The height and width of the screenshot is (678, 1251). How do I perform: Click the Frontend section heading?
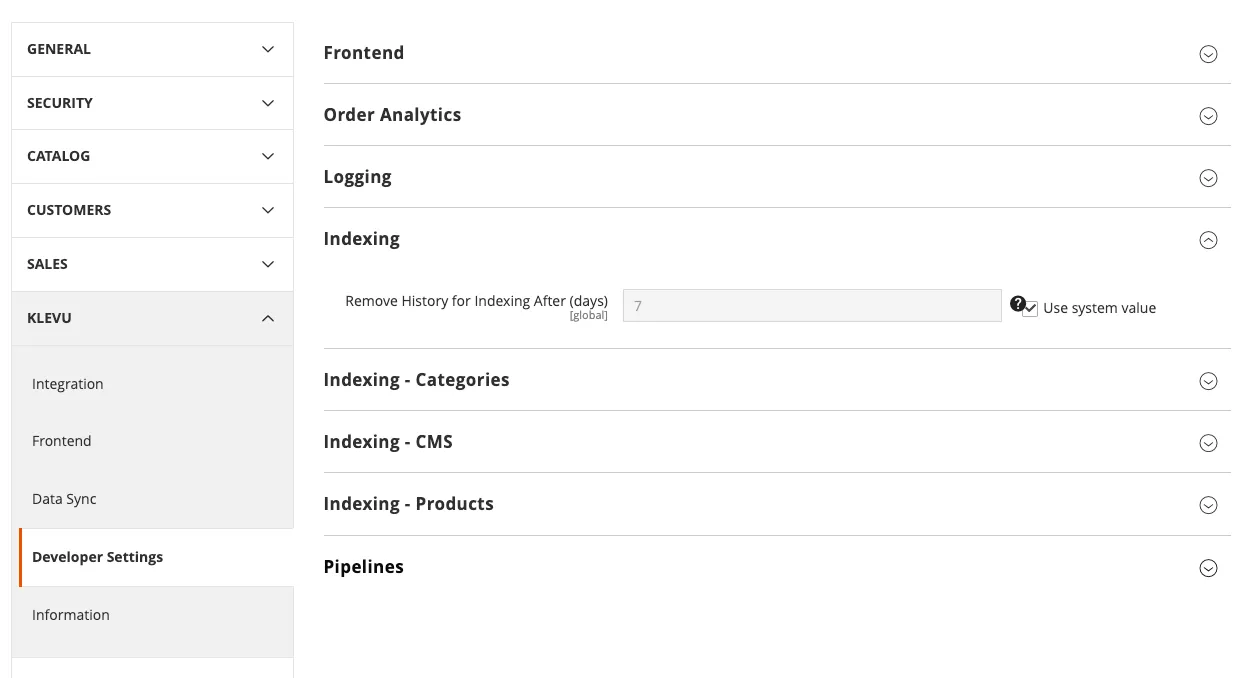point(364,53)
